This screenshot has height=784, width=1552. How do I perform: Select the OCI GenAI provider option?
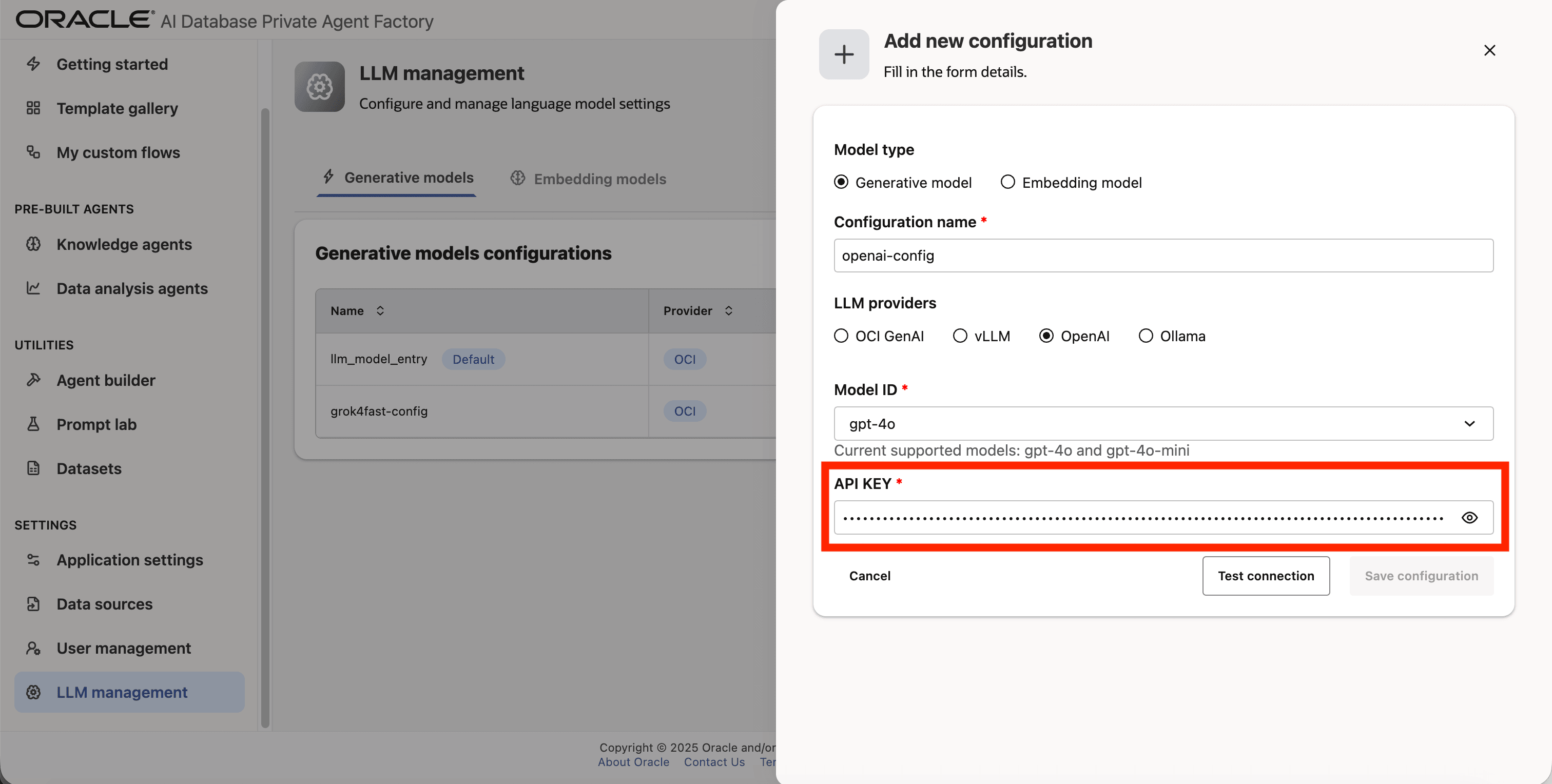click(x=841, y=336)
